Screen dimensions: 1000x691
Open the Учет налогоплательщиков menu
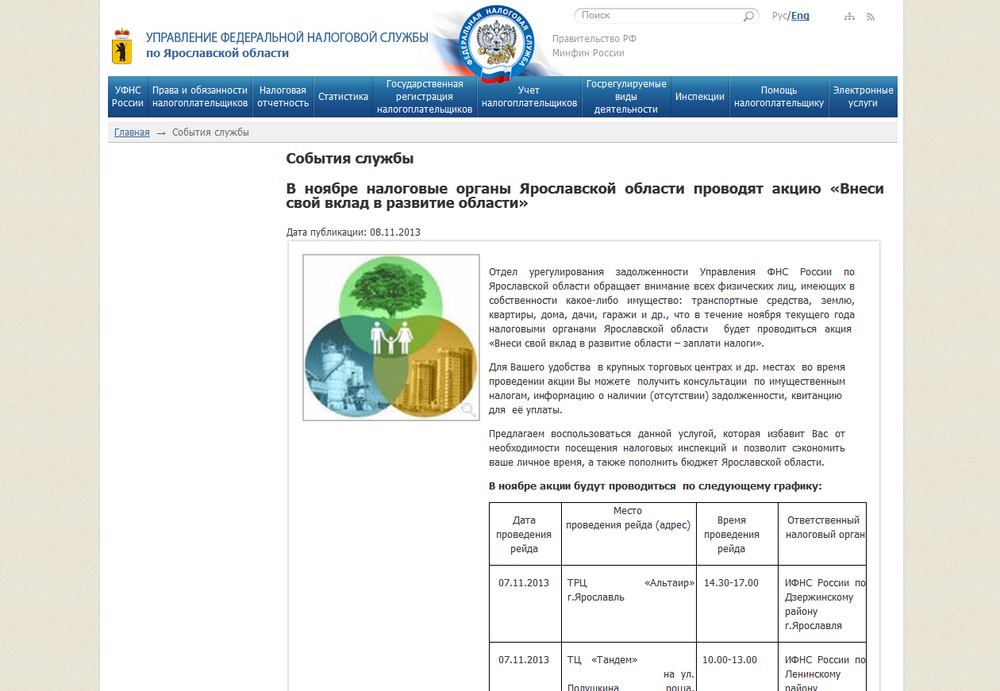pos(529,96)
